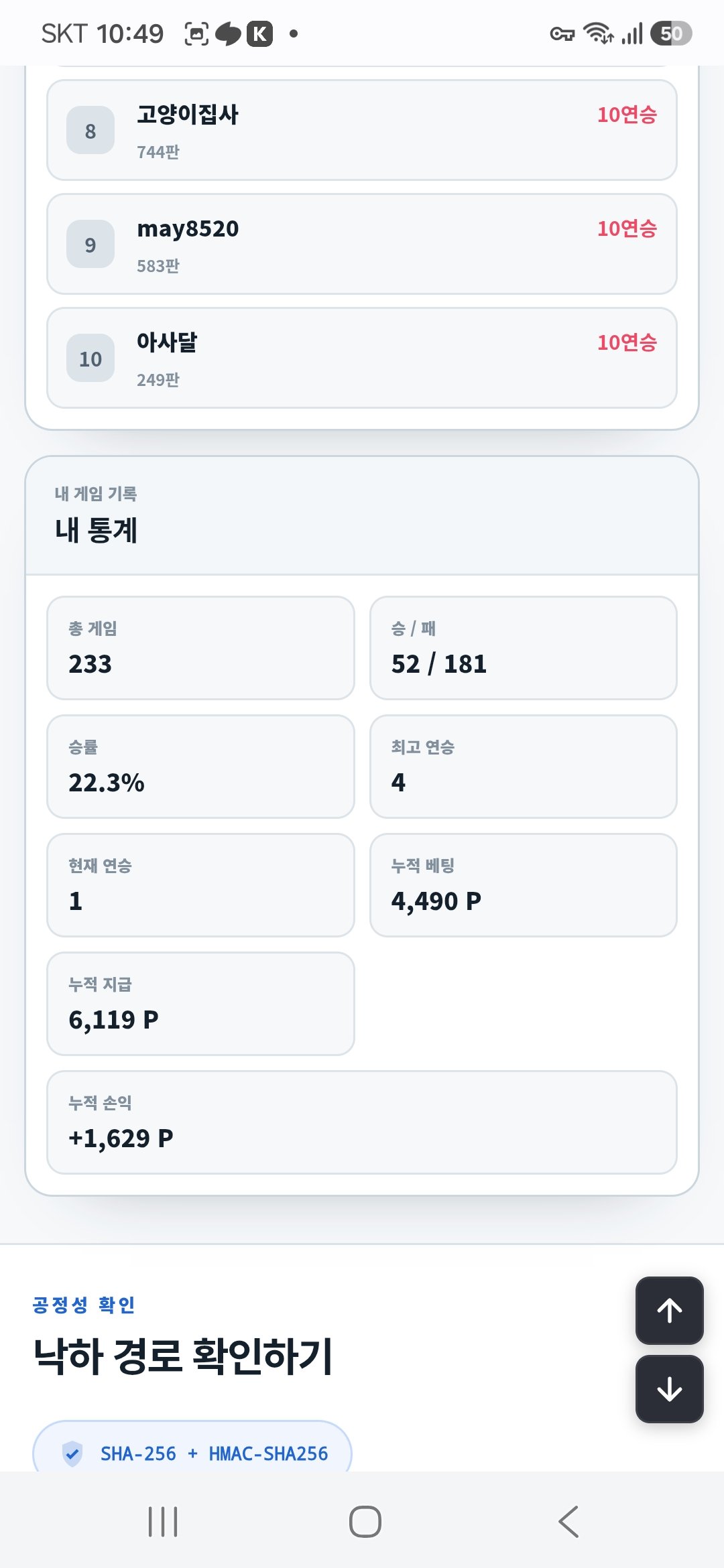Open the 아사달 rank 10 entry
The height and width of the screenshot is (1568, 724).
pyautogui.click(x=362, y=358)
